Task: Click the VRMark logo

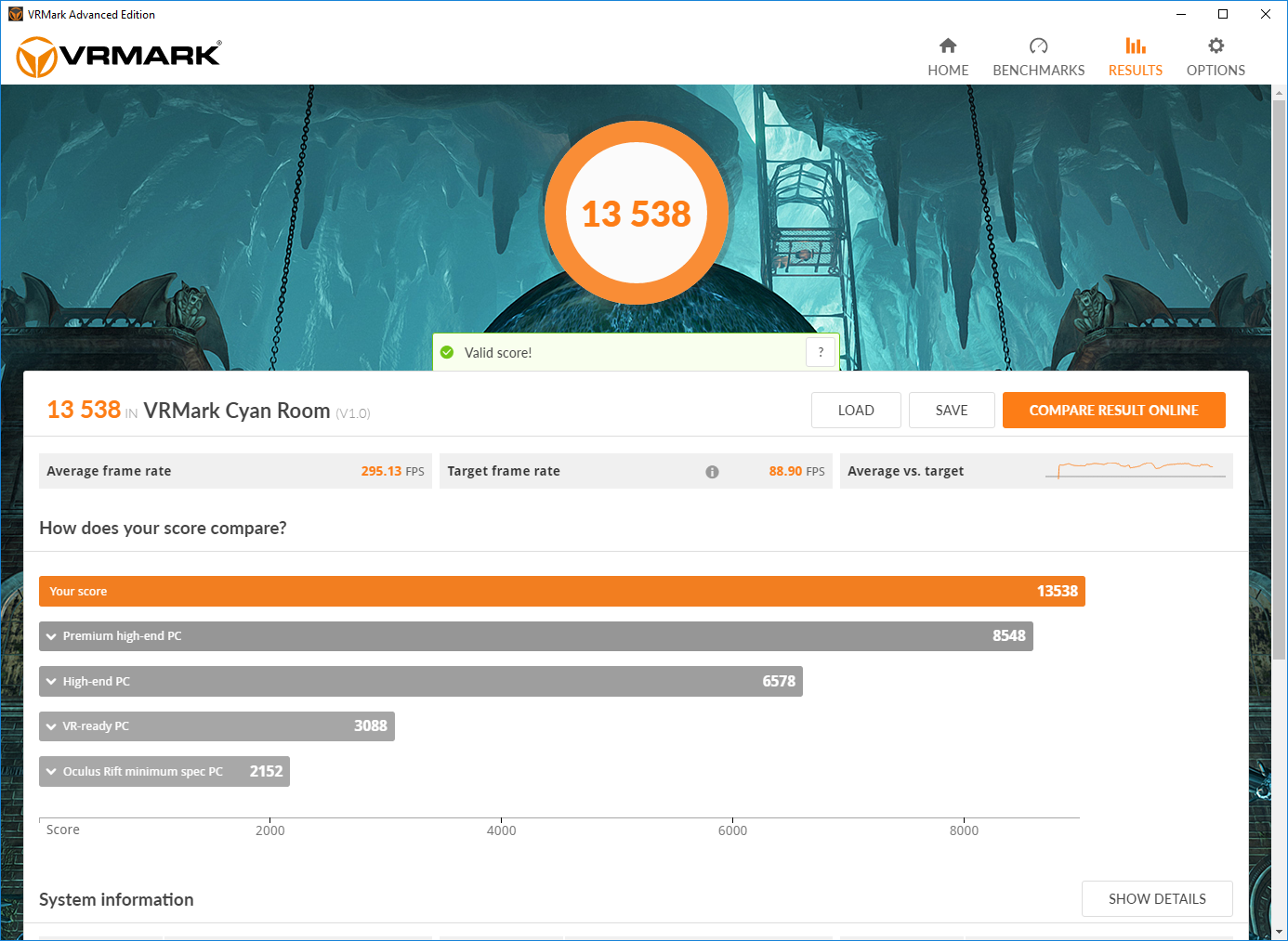Action: [x=119, y=56]
